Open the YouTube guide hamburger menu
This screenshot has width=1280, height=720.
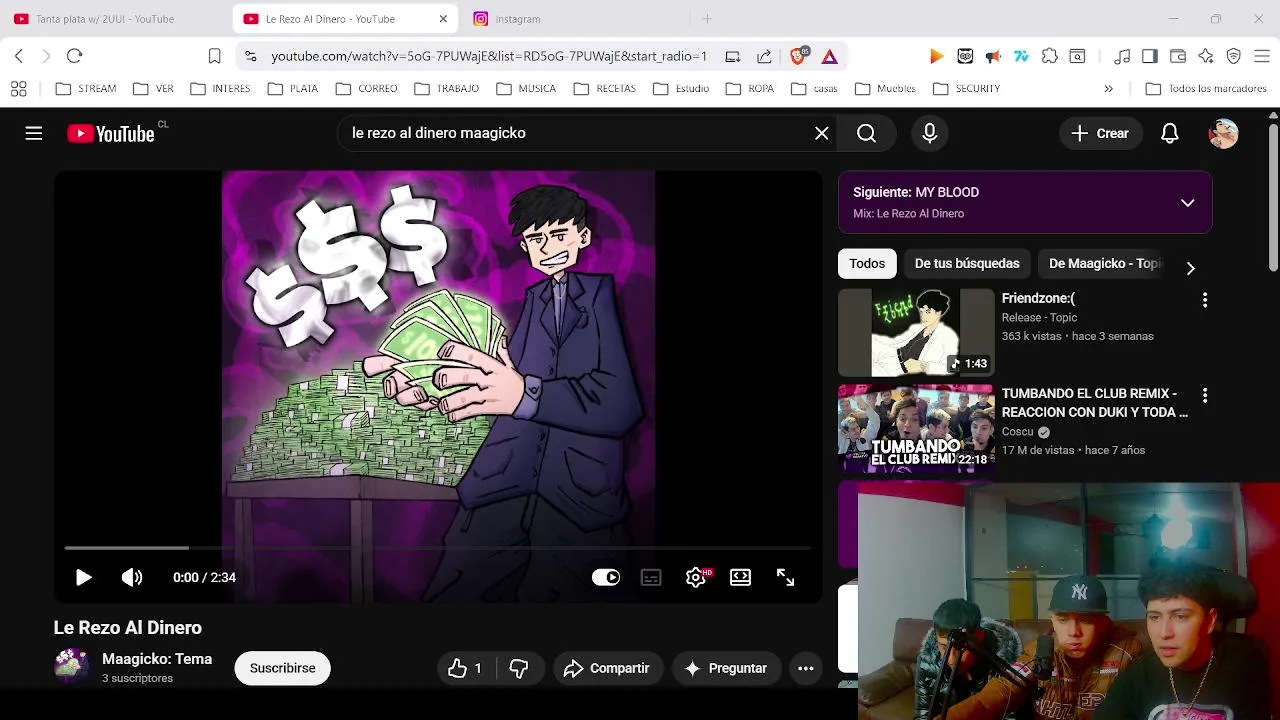click(34, 133)
